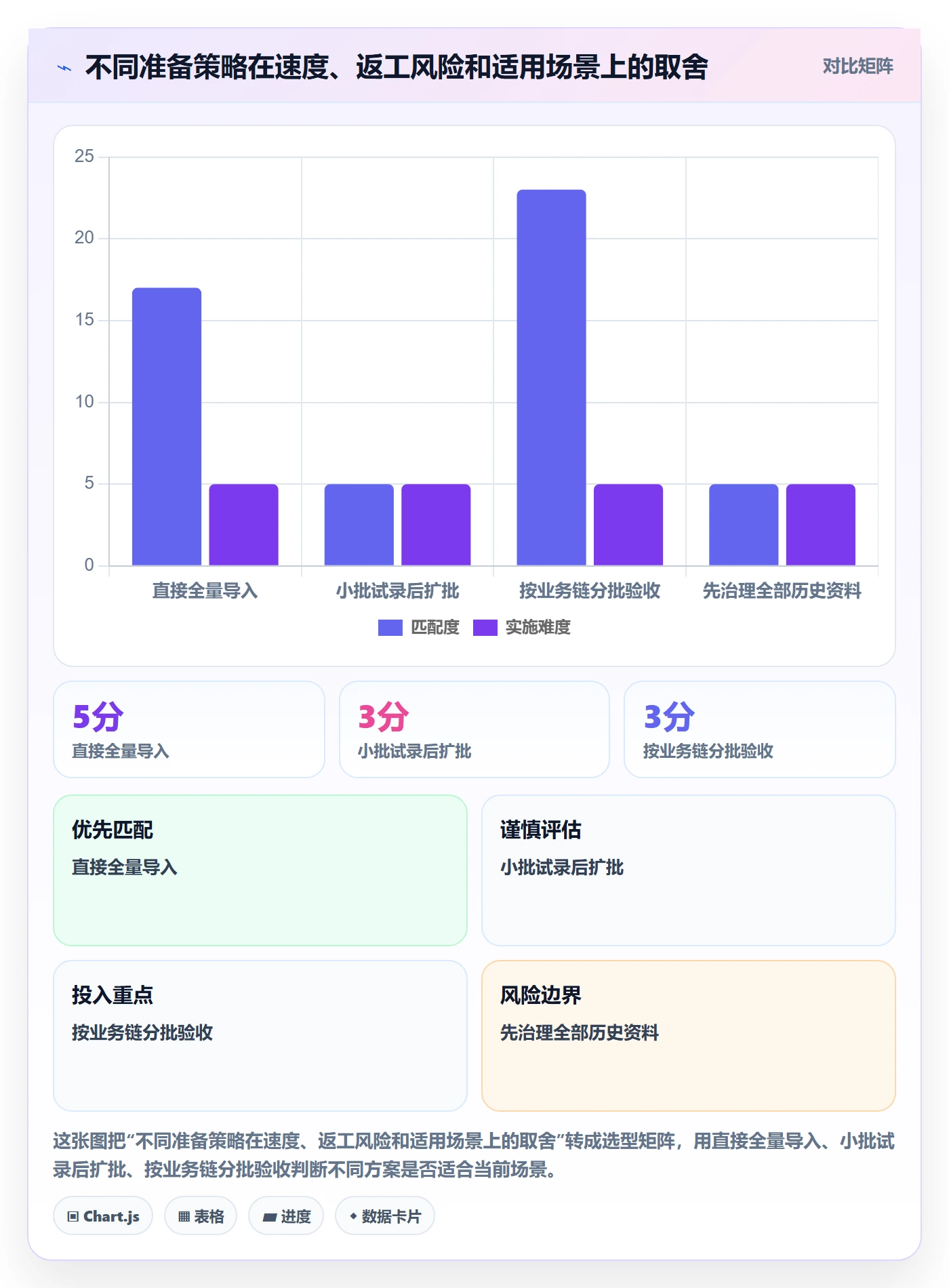Click the 数据卡片 tag

click(x=385, y=1216)
